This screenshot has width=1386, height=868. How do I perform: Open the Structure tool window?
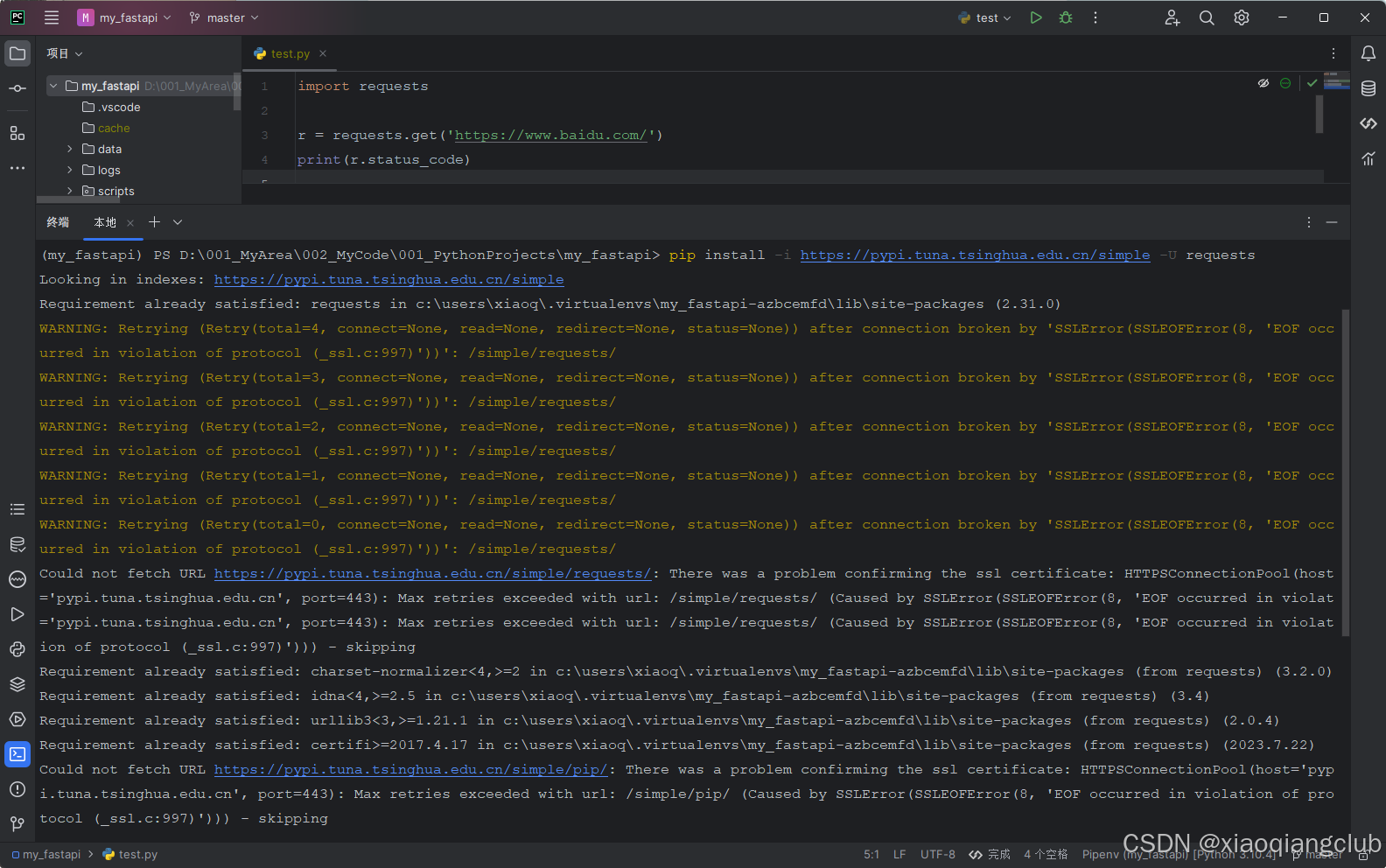(17, 133)
